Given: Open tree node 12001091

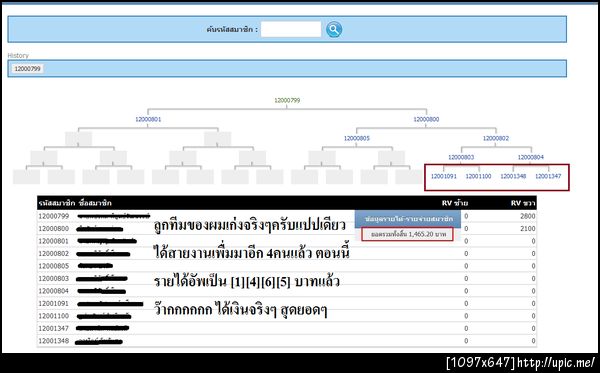Looking at the screenshot, I should coord(443,176).
